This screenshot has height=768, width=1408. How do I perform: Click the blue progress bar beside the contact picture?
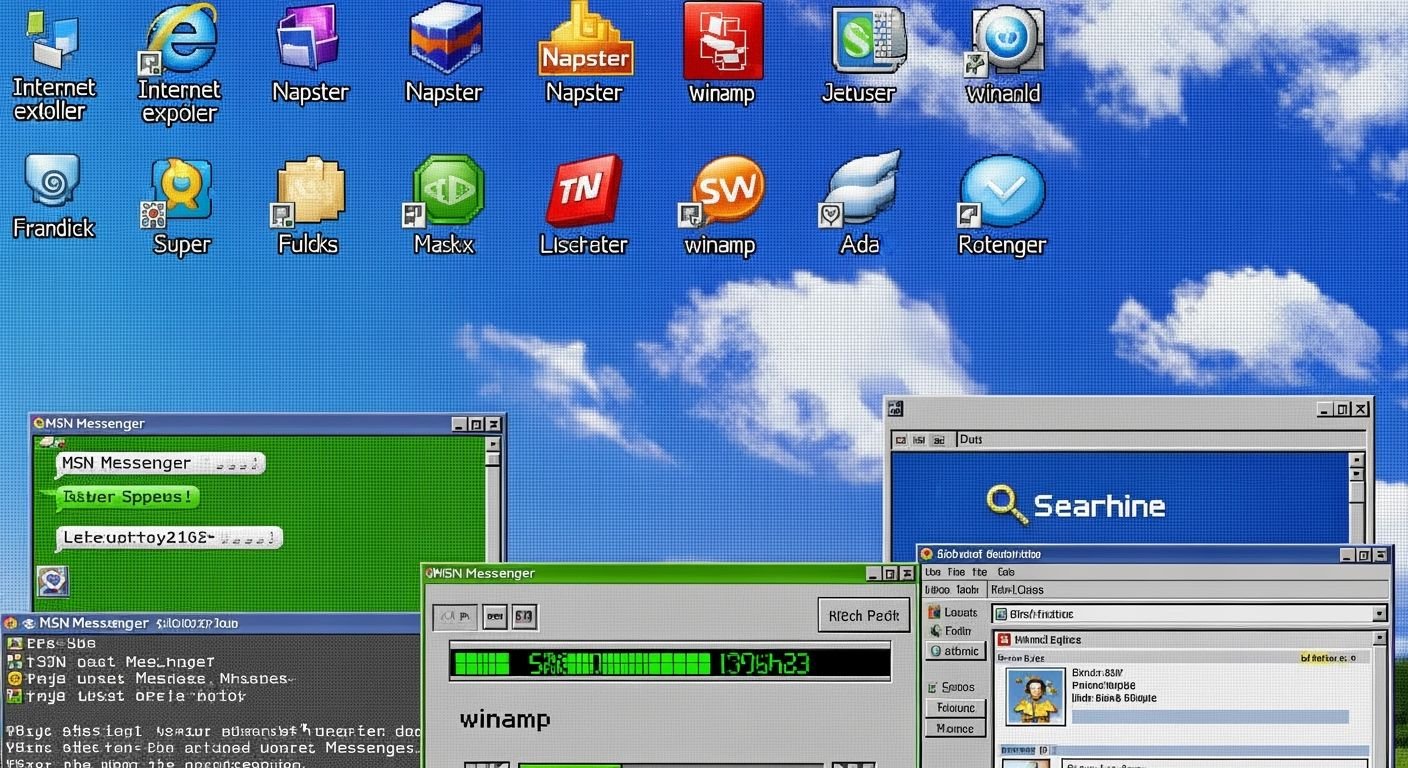pos(1208,716)
